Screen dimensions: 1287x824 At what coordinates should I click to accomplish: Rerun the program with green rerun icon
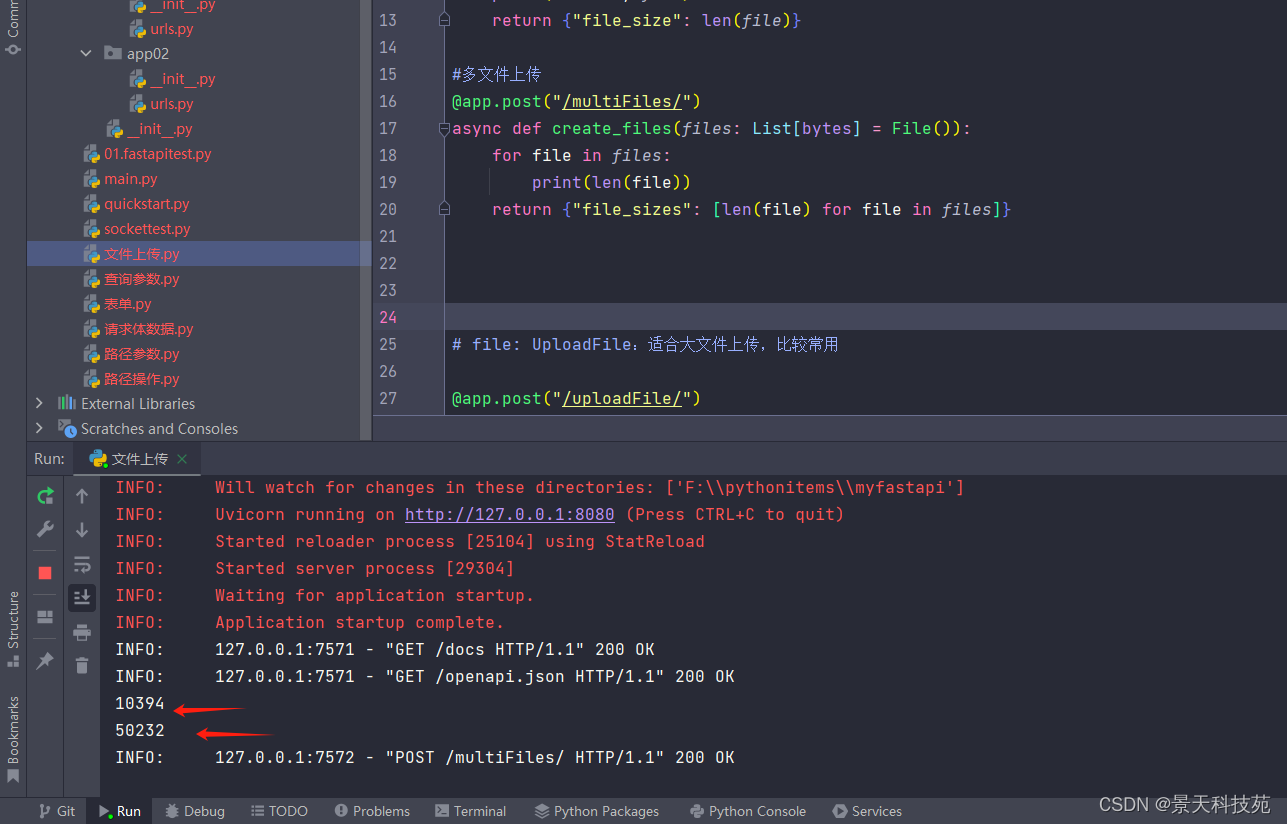(x=45, y=496)
